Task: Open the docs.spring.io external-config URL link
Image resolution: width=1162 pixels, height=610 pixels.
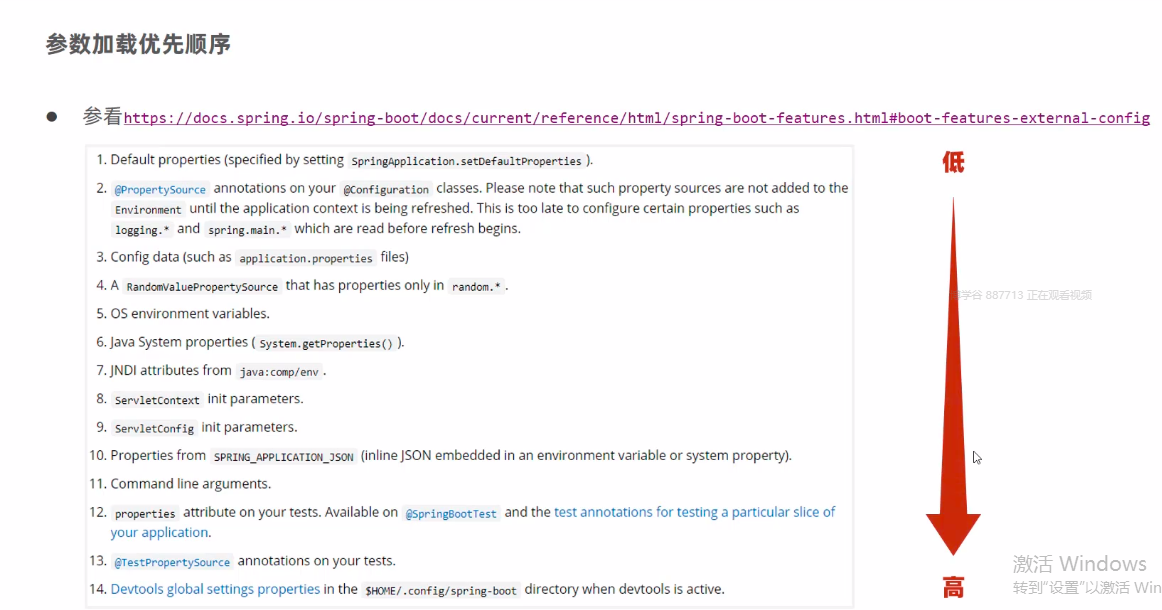Action: [636, 118]
